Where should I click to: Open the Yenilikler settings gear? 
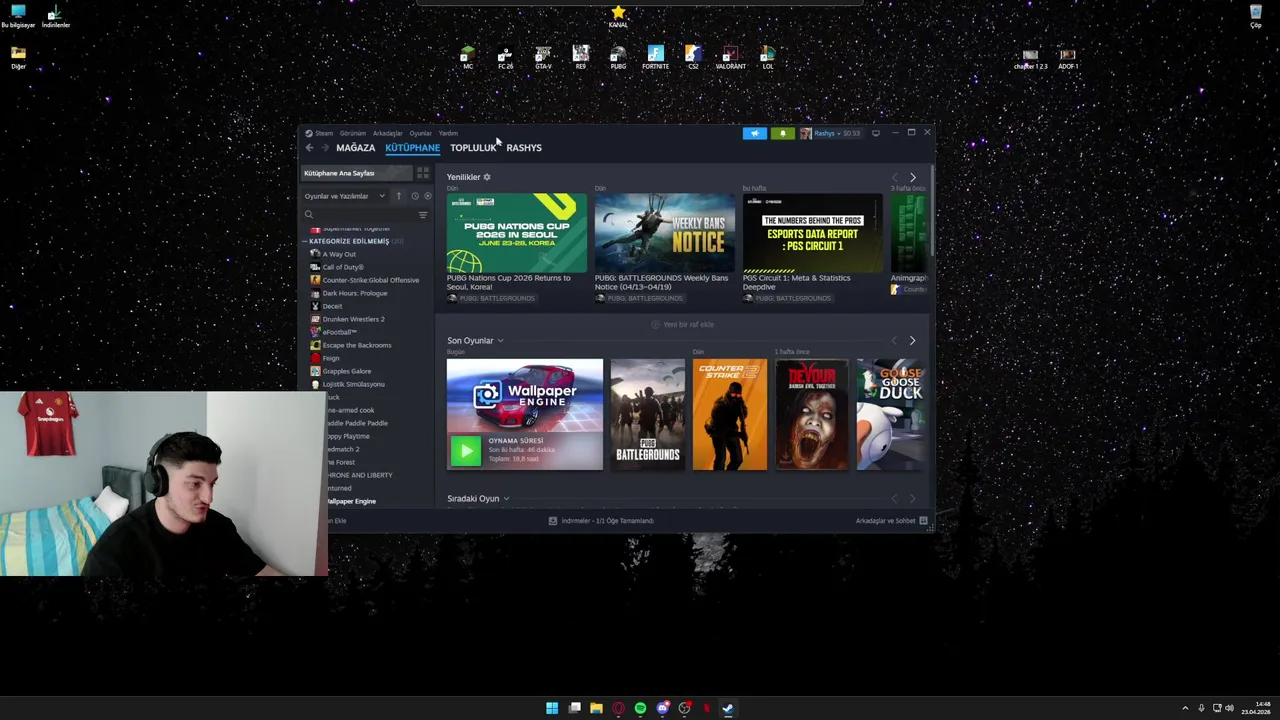487,177
